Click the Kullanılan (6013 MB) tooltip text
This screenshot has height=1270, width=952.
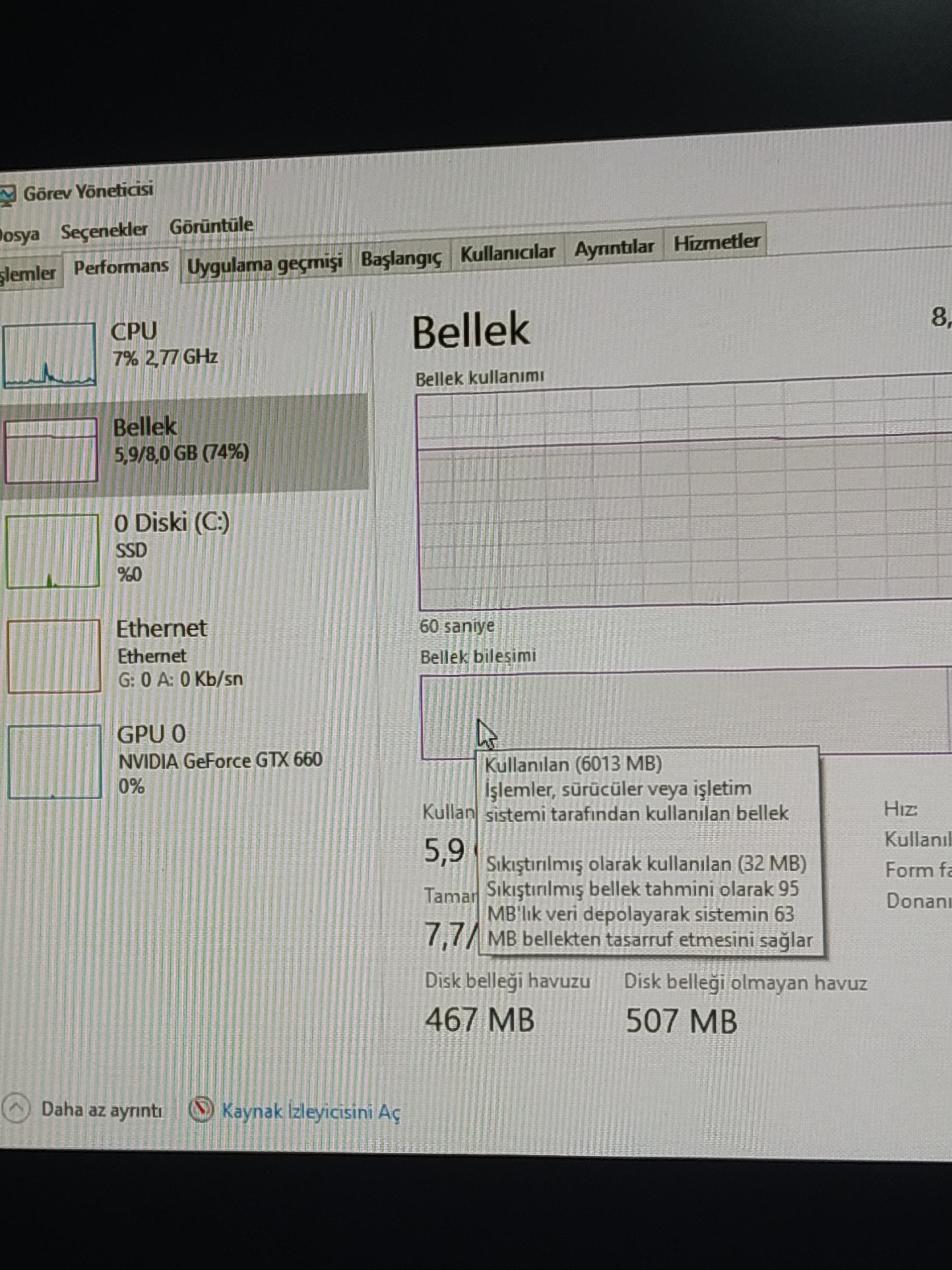(573, 764)
